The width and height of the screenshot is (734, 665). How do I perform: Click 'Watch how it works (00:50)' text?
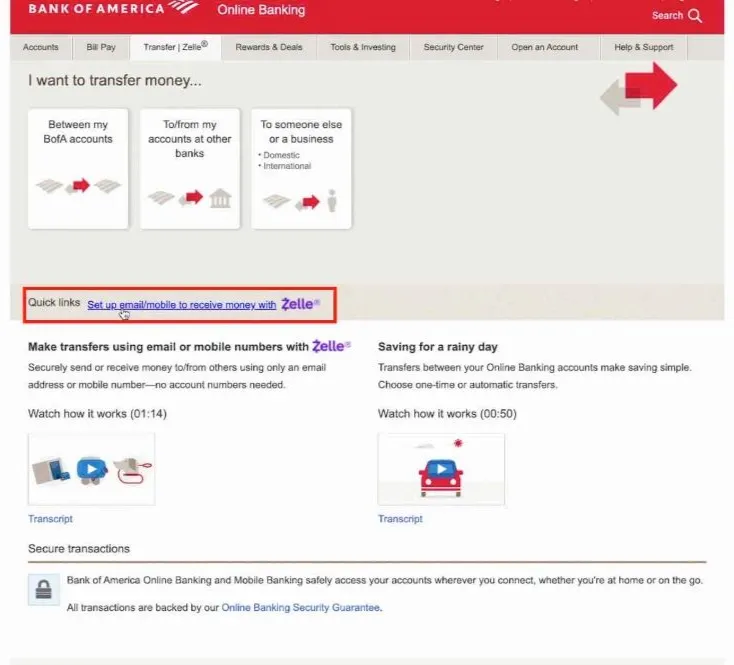coord(447,414)
